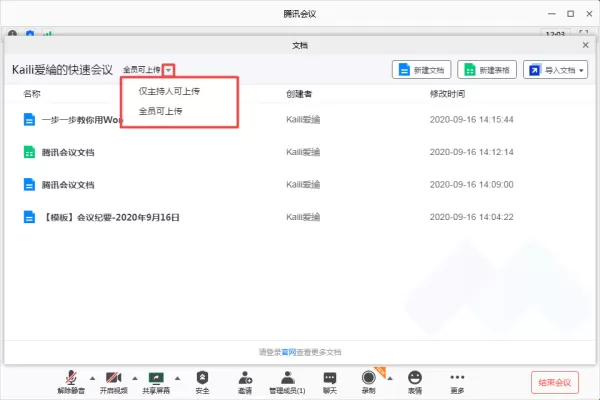The image size is (600, 400).
Task: Click the 修改时间 column header
Action: pos(447,94)
